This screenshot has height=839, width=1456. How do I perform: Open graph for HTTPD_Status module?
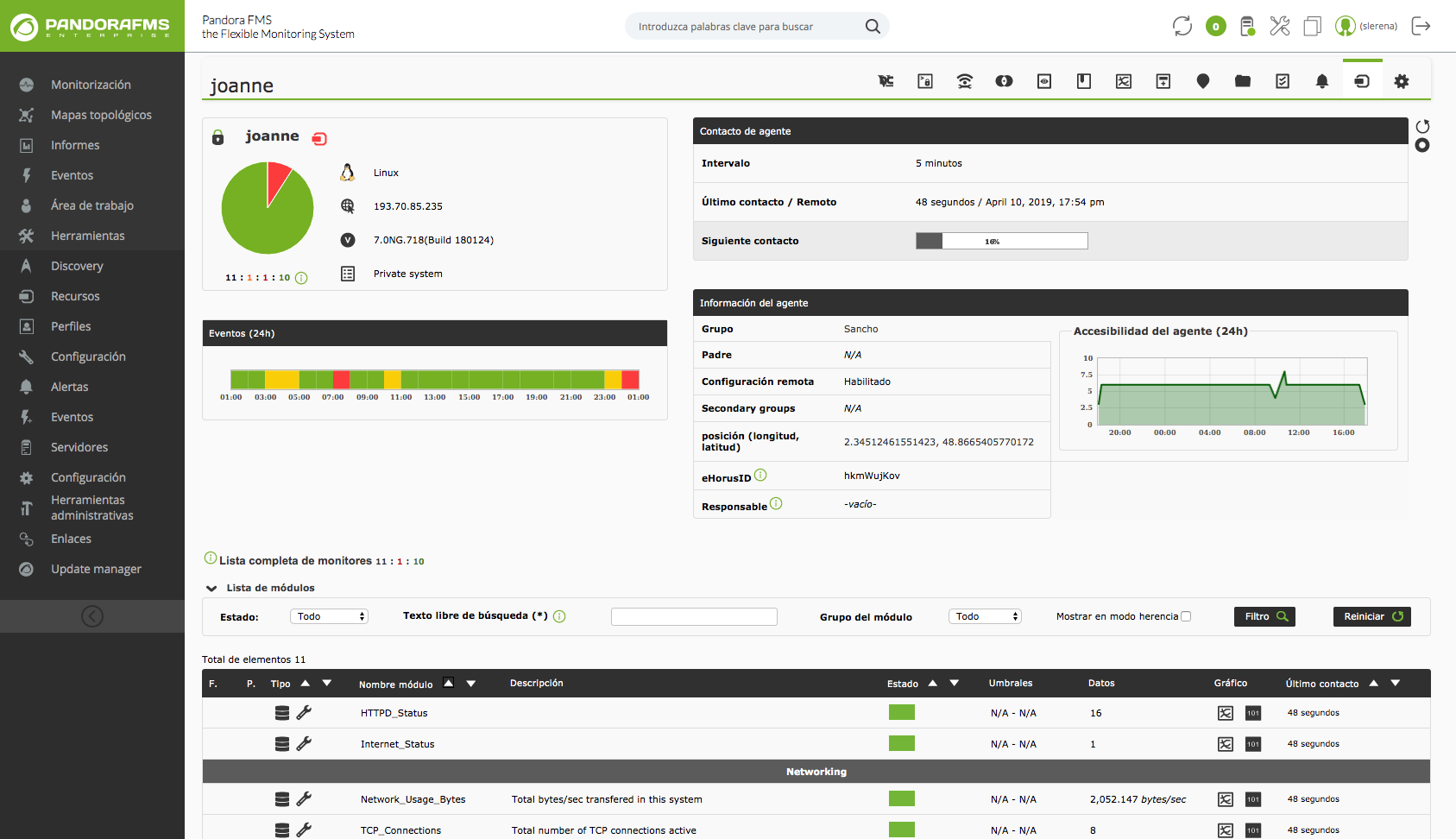(x=1225, y=713)
